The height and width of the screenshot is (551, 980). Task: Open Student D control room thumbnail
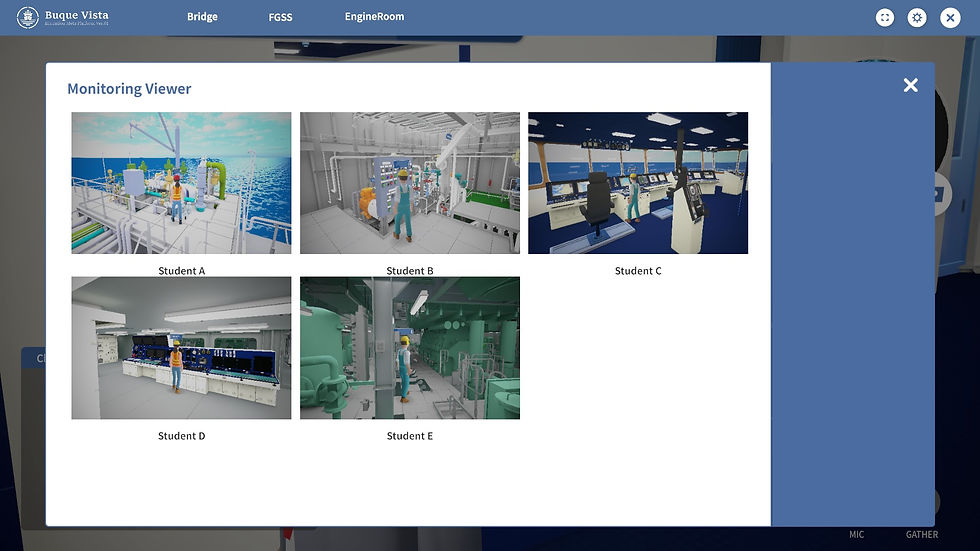[181, 348]
